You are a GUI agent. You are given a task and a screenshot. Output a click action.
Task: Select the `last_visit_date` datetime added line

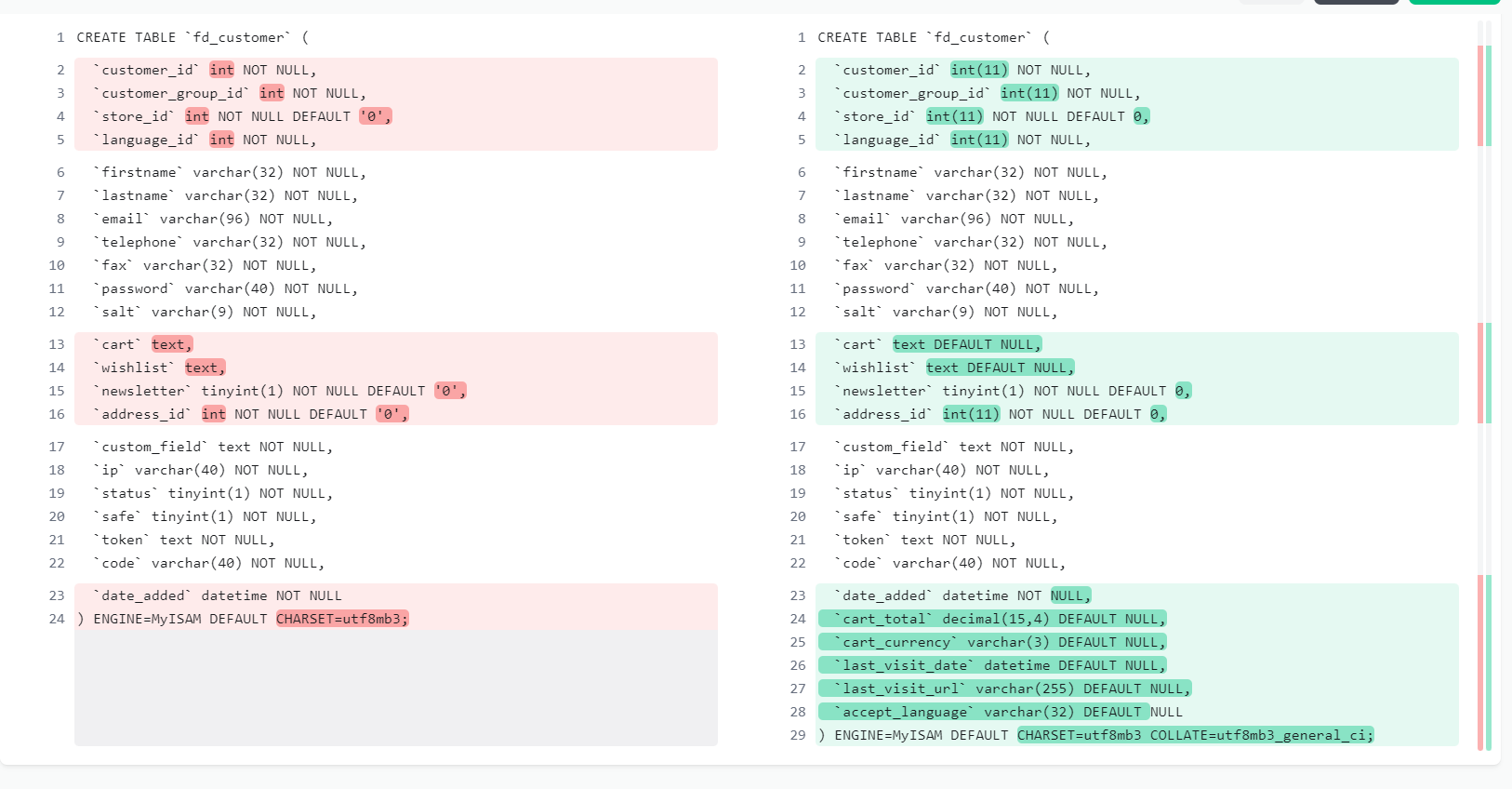992,665
